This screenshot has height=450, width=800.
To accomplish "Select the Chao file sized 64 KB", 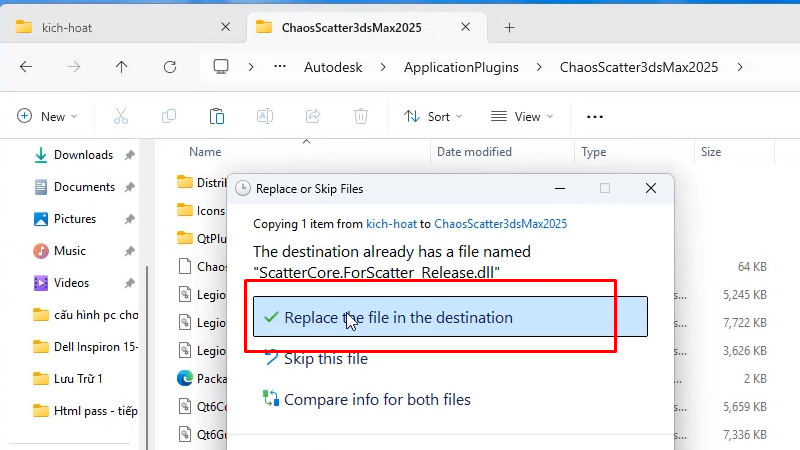I will point(201,266).
